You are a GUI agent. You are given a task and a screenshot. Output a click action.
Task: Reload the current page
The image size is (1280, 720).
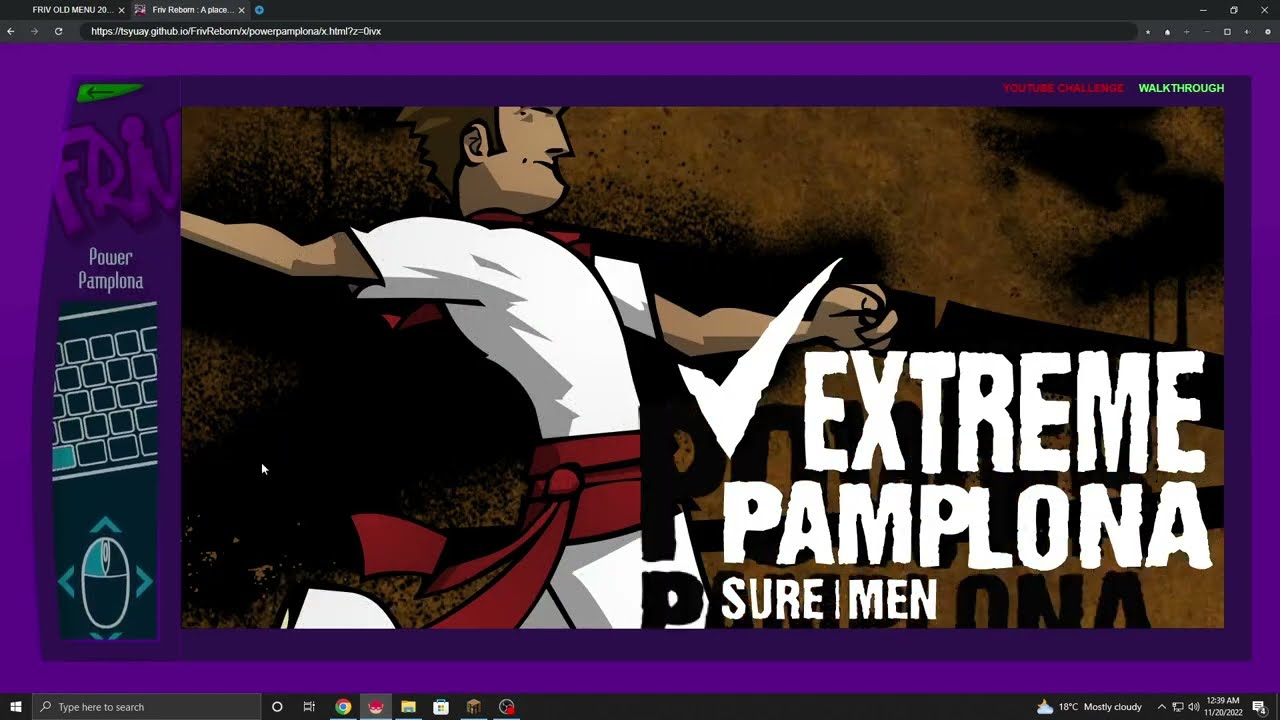click(x=58, y=31)
